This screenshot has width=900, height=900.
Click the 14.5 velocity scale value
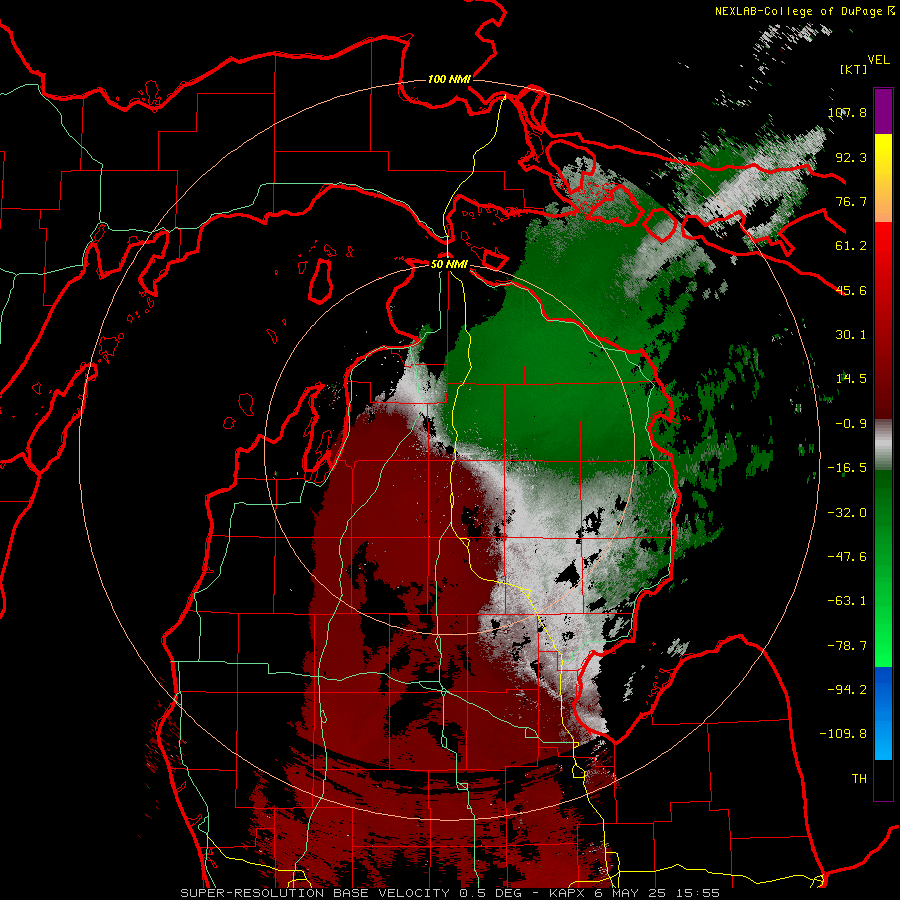[851, 379]
